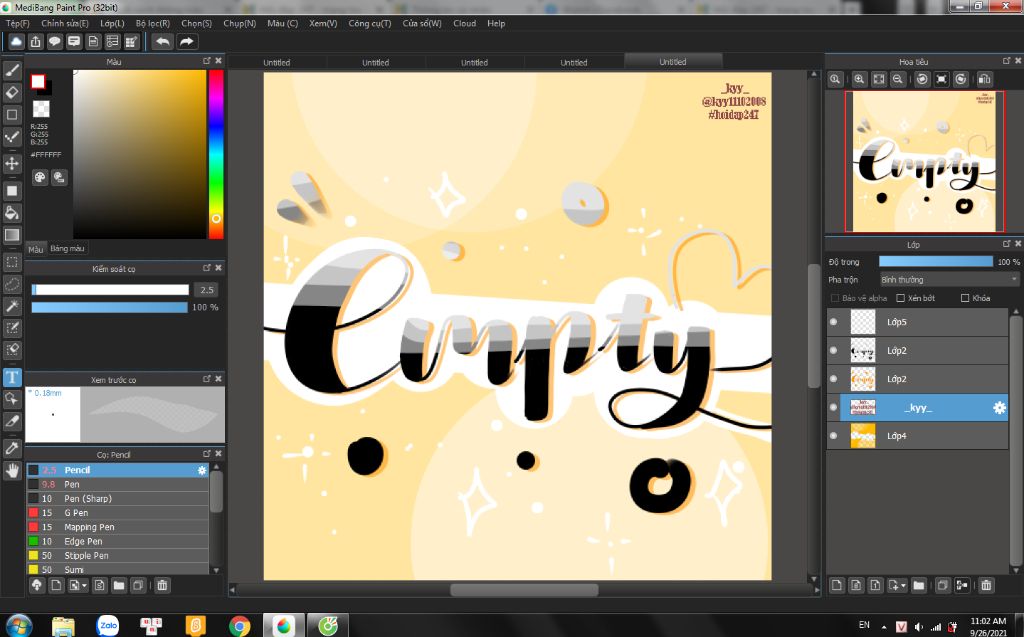The image size is (1024, 637).
Task: Select the Select Eraser tool
Action: coord(12,350)
